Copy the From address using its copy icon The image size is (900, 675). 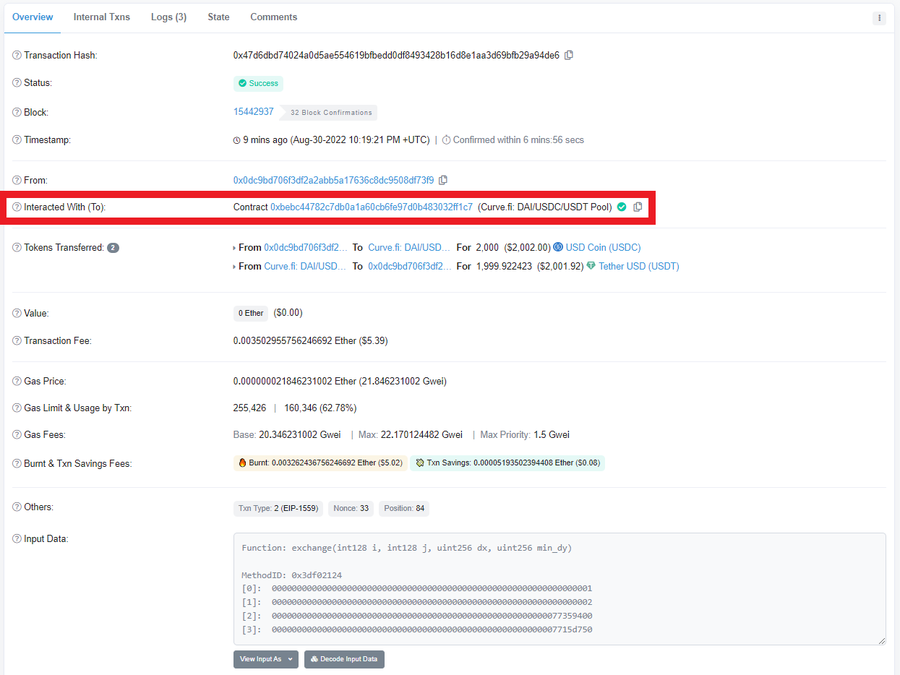coord(443,180)
